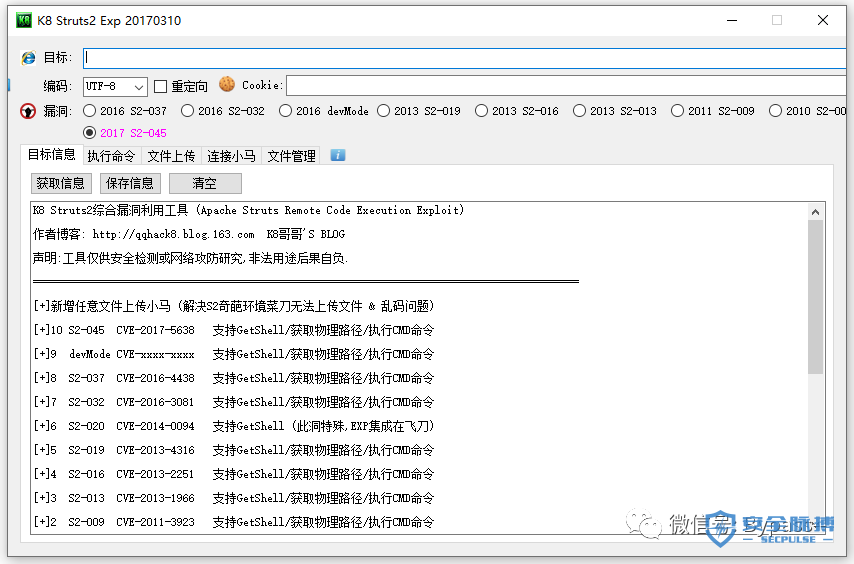Click the S2-020 CVE-2014-0094 line

coord(234,426)
